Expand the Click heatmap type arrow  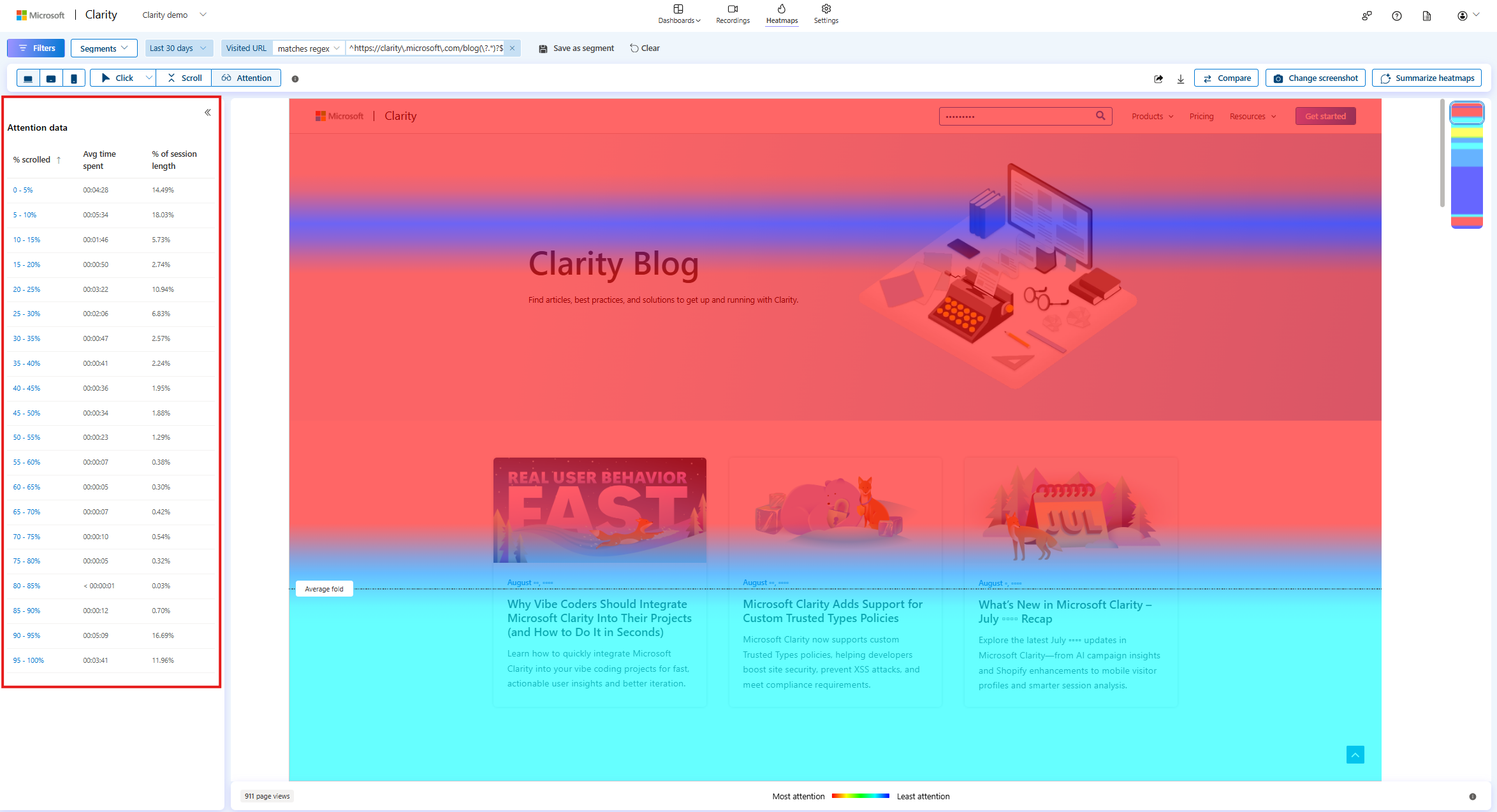(x=149, y=78)
